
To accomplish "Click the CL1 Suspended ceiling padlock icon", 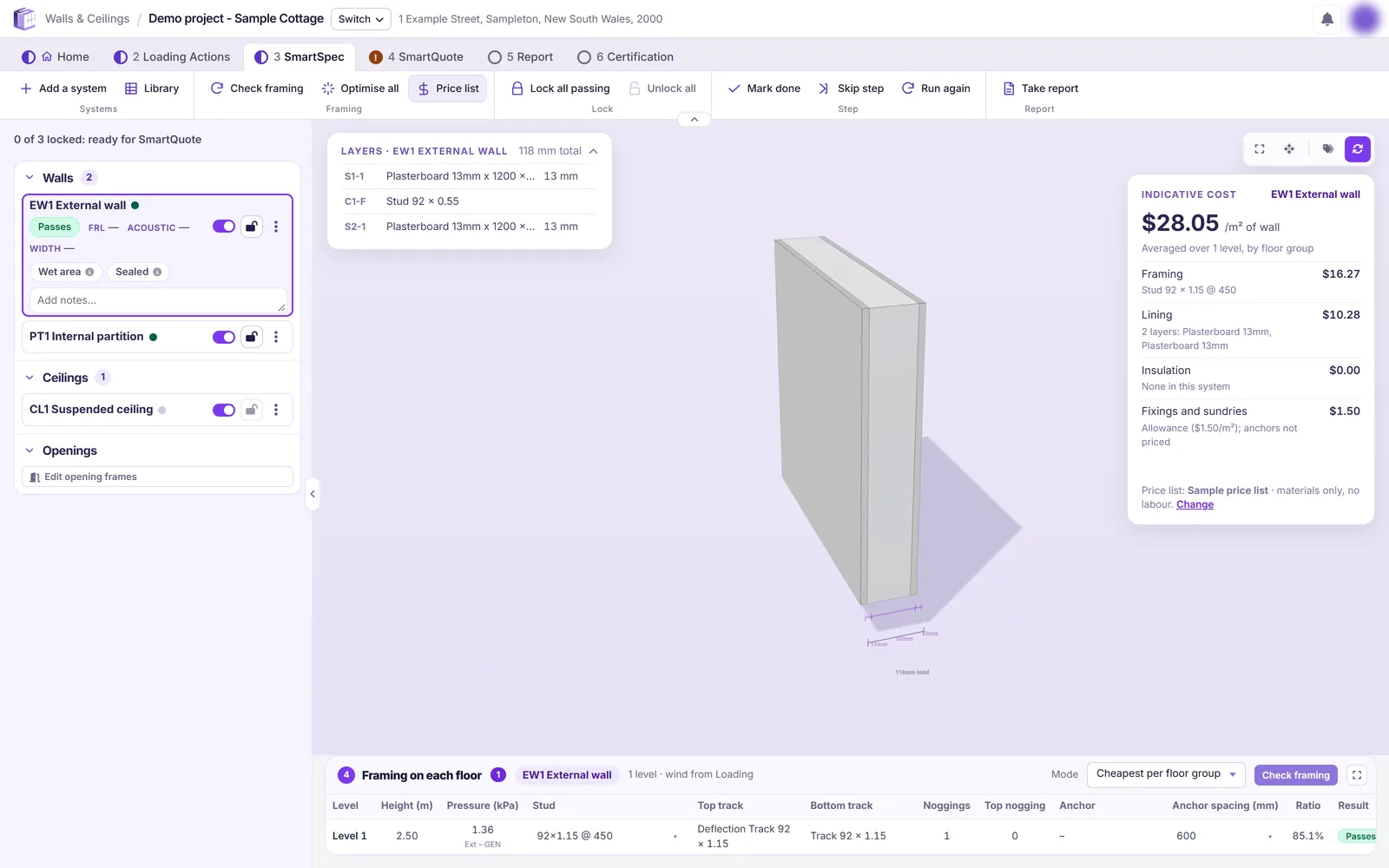I will click(x=252, y=410).
